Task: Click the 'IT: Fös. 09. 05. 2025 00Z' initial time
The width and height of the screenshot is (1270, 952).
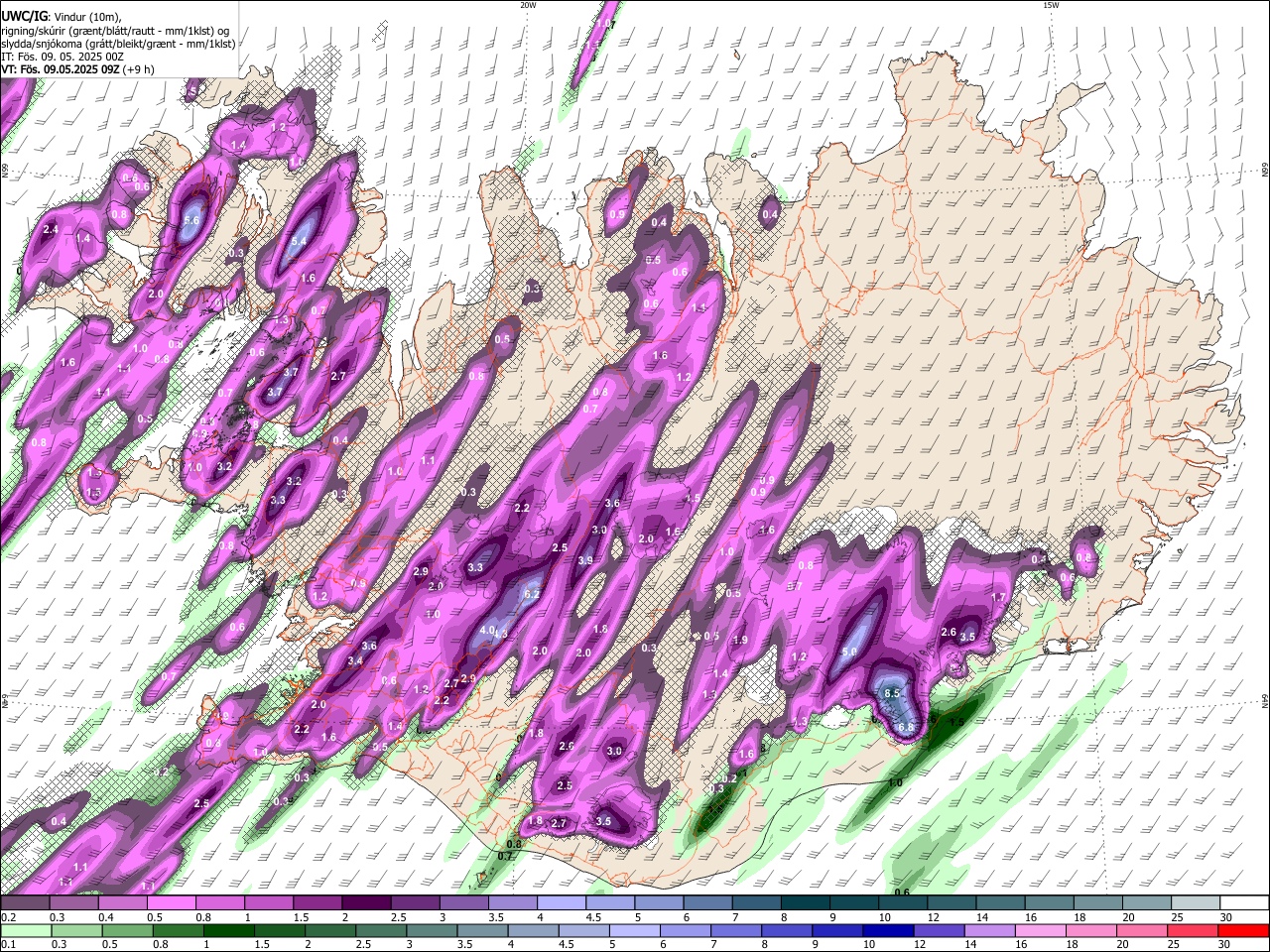Action: (63, 57)
